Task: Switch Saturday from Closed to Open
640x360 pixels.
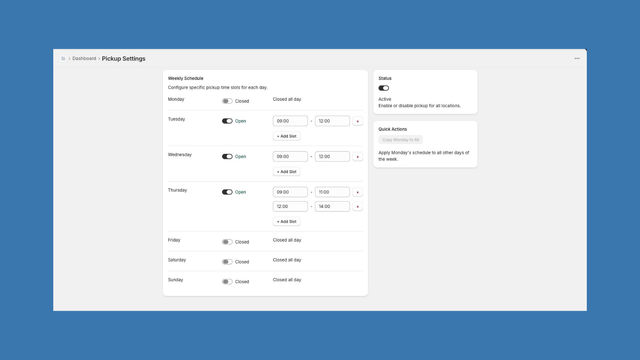Action: point(227,262)
